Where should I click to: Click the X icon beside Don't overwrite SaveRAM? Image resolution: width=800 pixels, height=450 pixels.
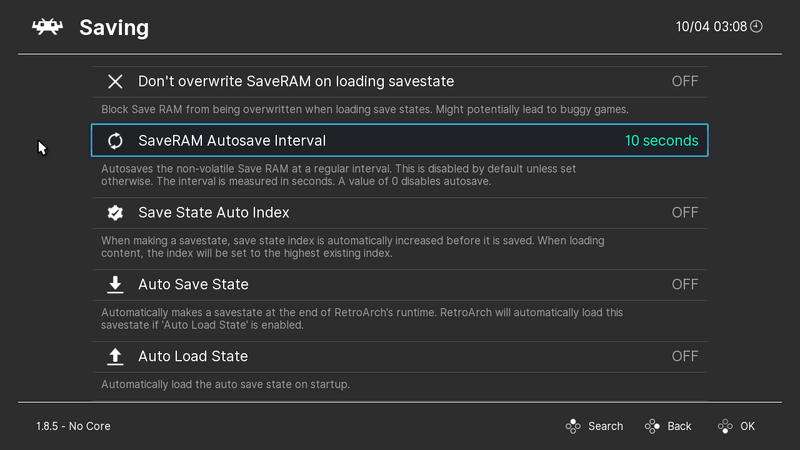(x=116, y=81)
